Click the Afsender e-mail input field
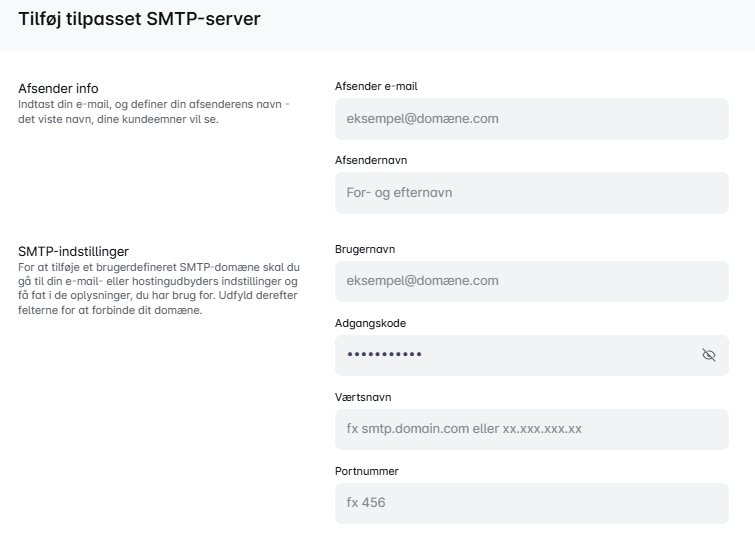The width and height of the screenshot is (755, 545). click(x=531, y=119)
